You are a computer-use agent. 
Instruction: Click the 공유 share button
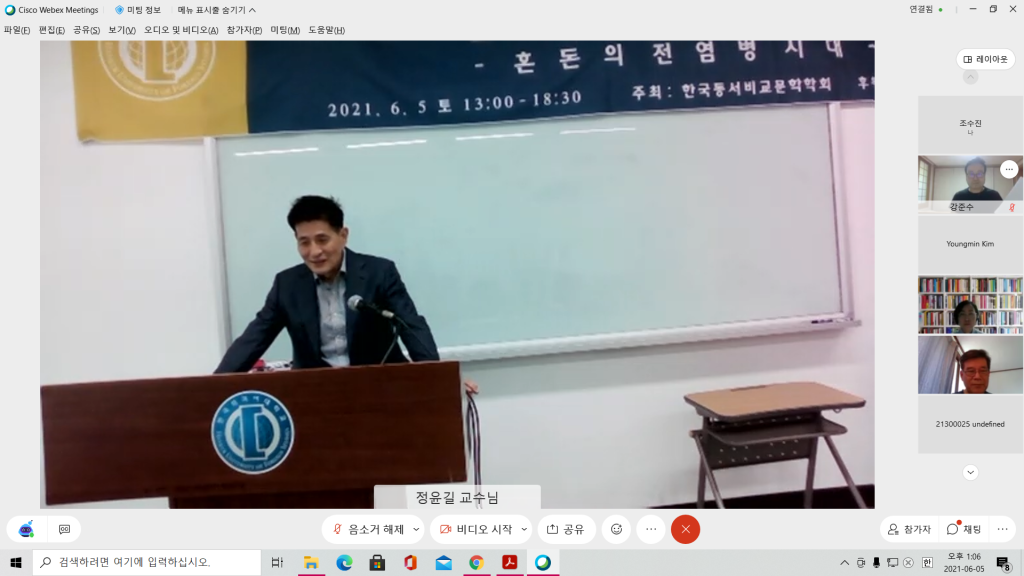tap(566, 529)
